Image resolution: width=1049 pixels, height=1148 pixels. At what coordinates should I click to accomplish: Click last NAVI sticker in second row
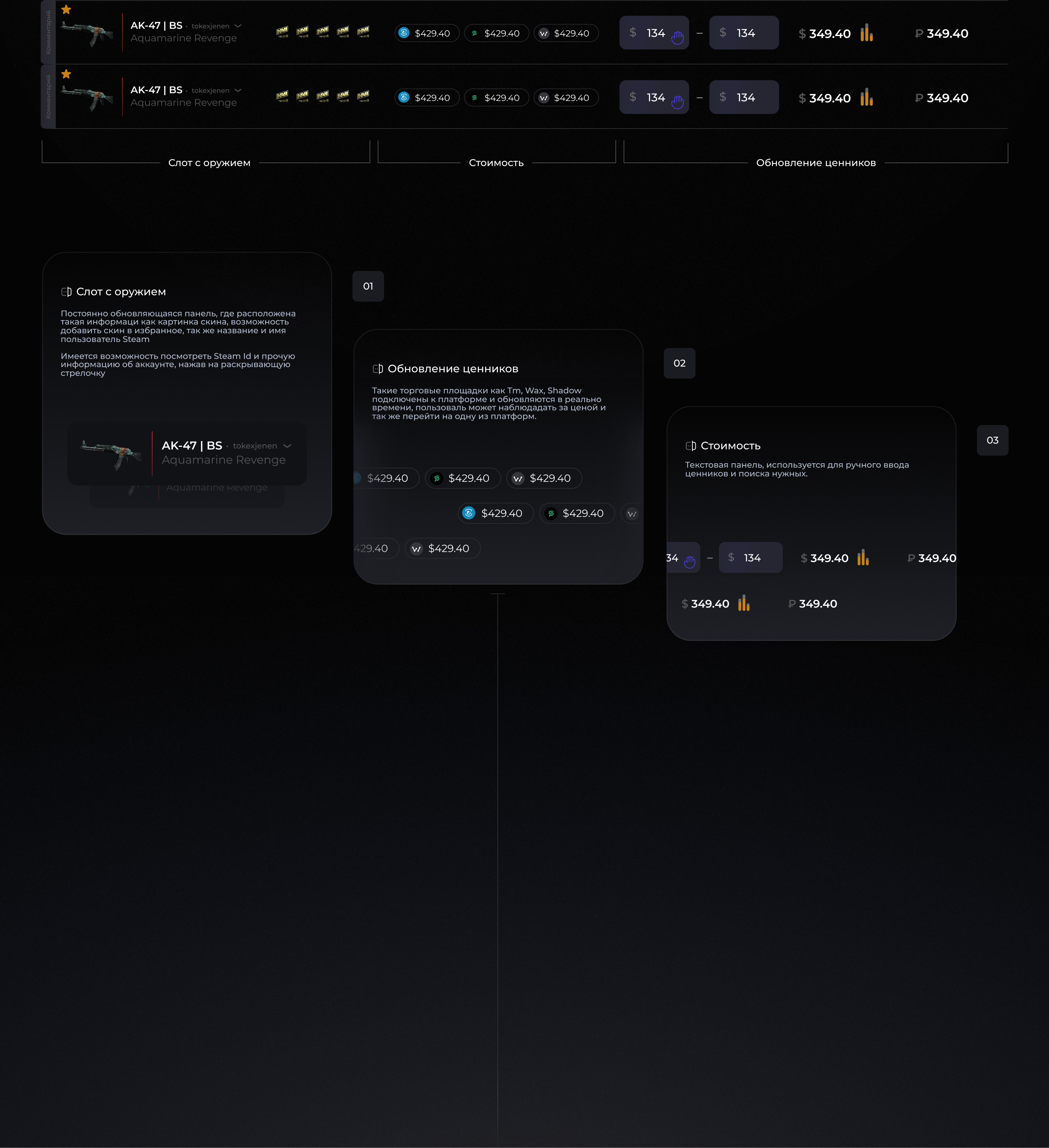[x=363, y=96]
